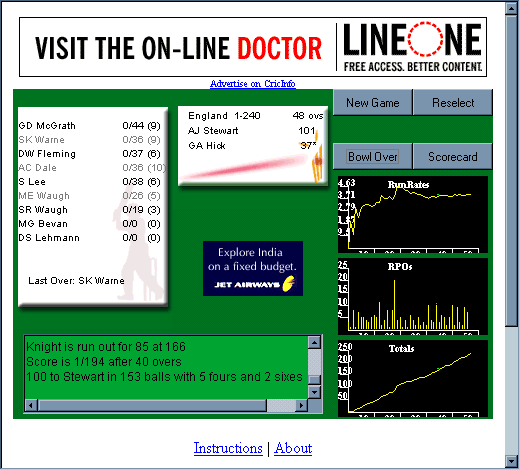Select MG Bevan from bowler list
This screenshot has height=470, width=520.
(90, 224)
